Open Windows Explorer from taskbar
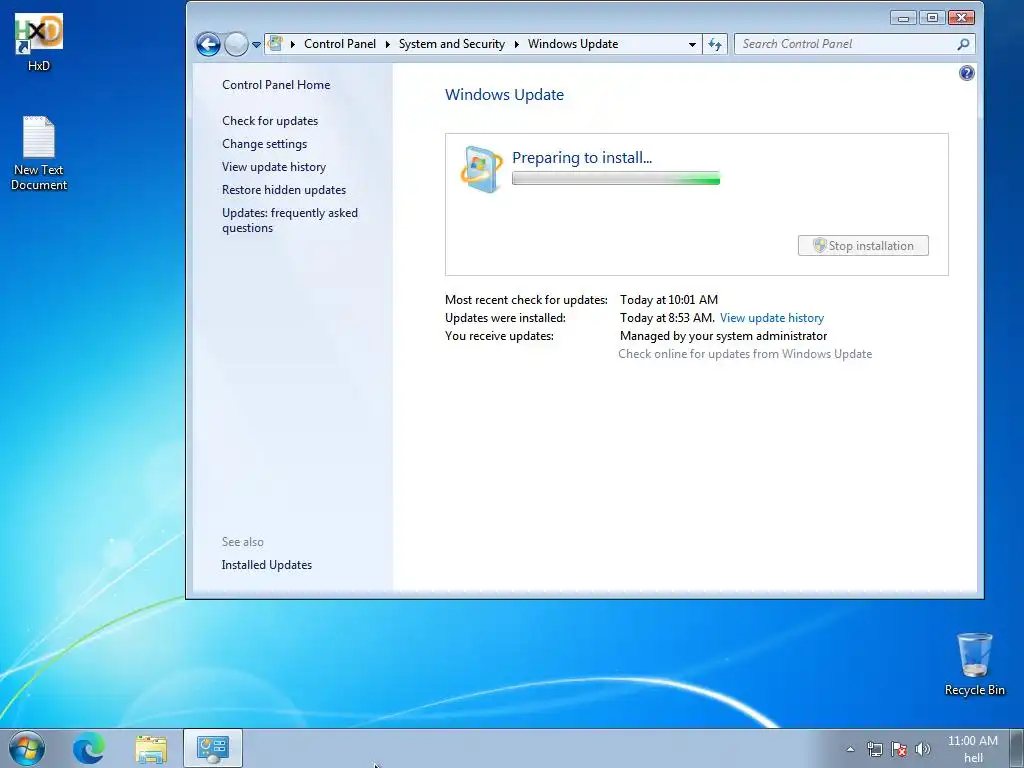 (151, 748)
